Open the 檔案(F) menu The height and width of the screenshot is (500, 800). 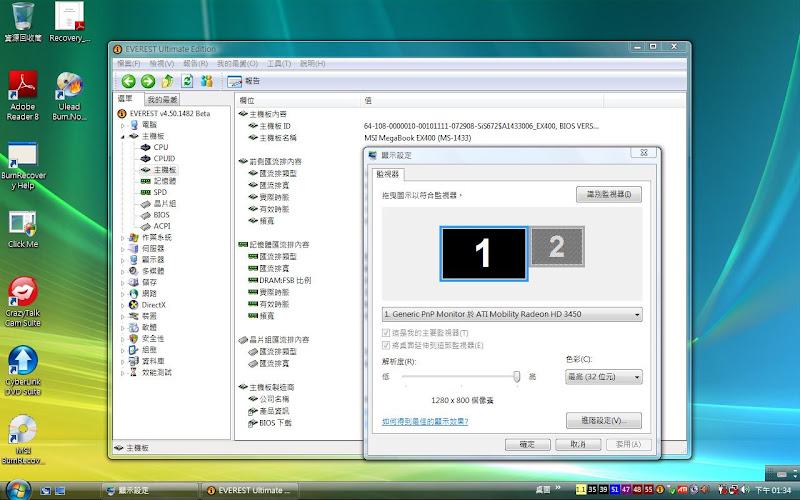[129, 63]
